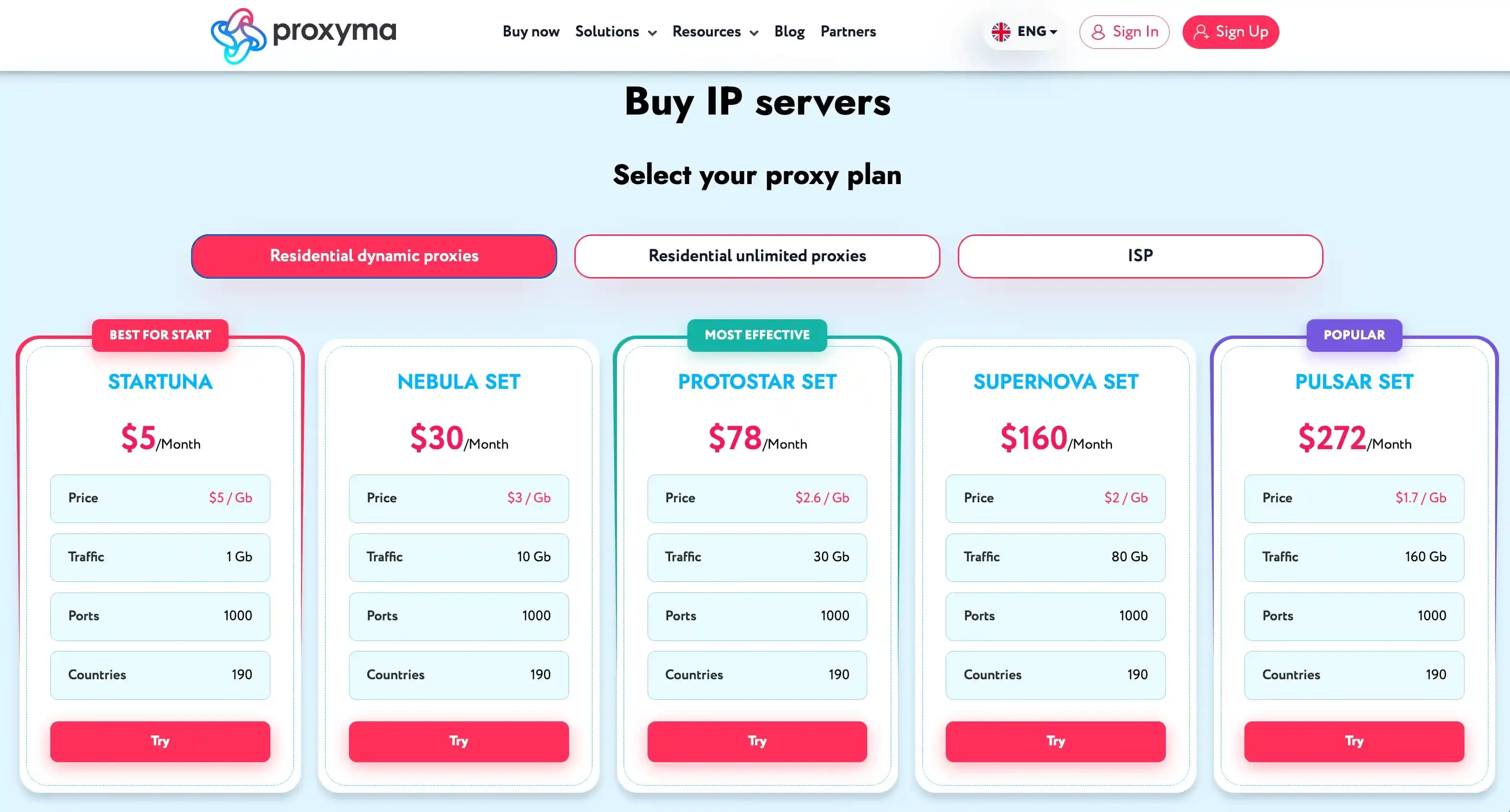Open the Partners page link

[x=848, y=32]
